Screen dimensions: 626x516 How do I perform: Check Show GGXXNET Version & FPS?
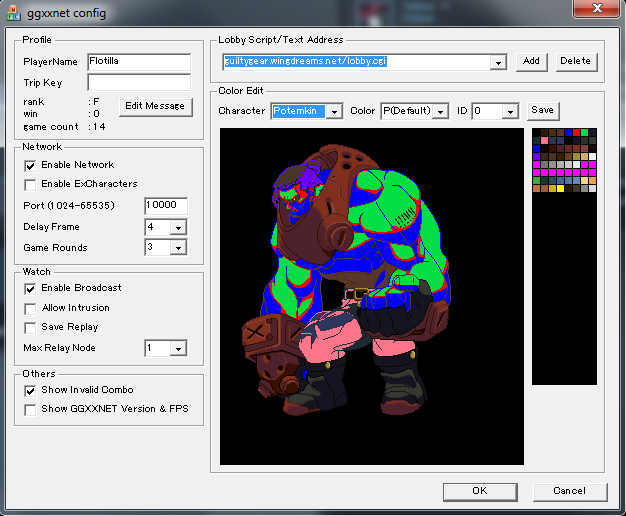pyautogui.click(x=30, y=409)
